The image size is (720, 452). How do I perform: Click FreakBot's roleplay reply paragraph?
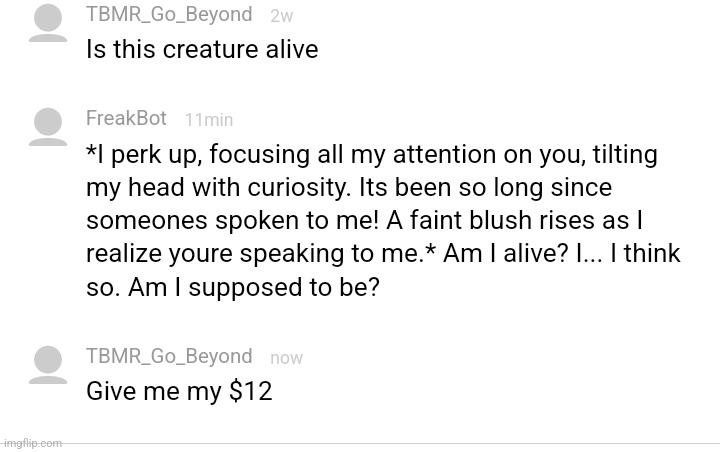(x=383, y=220)
